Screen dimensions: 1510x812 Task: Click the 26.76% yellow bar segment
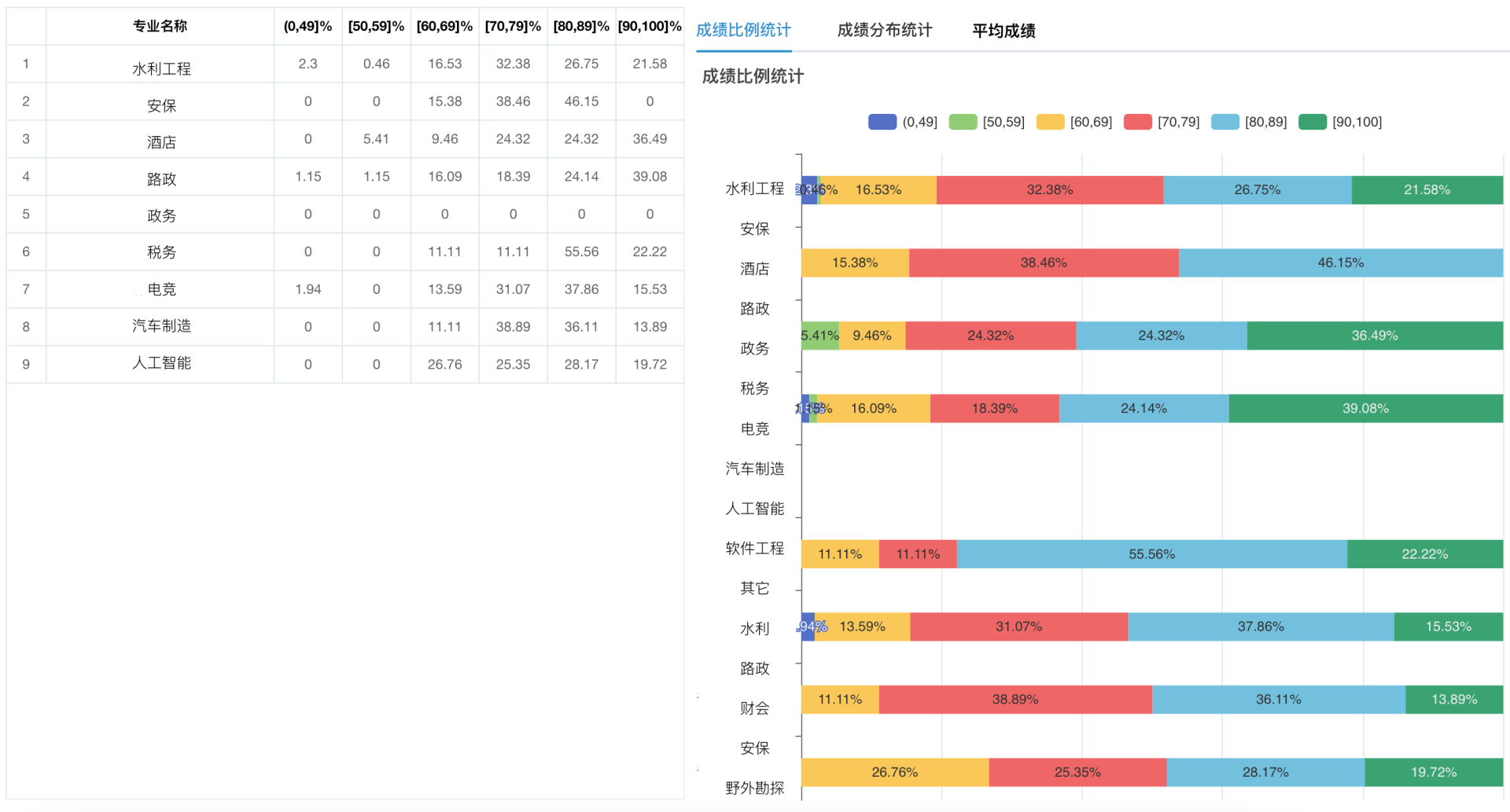pyautogui.click(x=894, y=773)
